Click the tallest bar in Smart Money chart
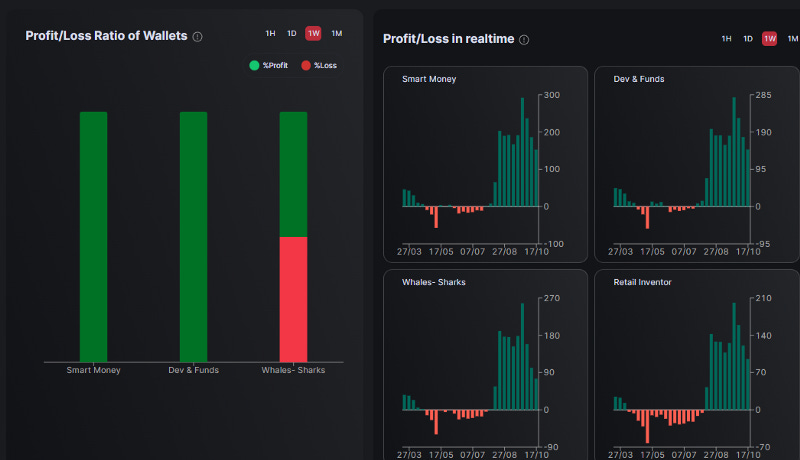Screen dimensions: 800x460 click(x=522, y=152)
